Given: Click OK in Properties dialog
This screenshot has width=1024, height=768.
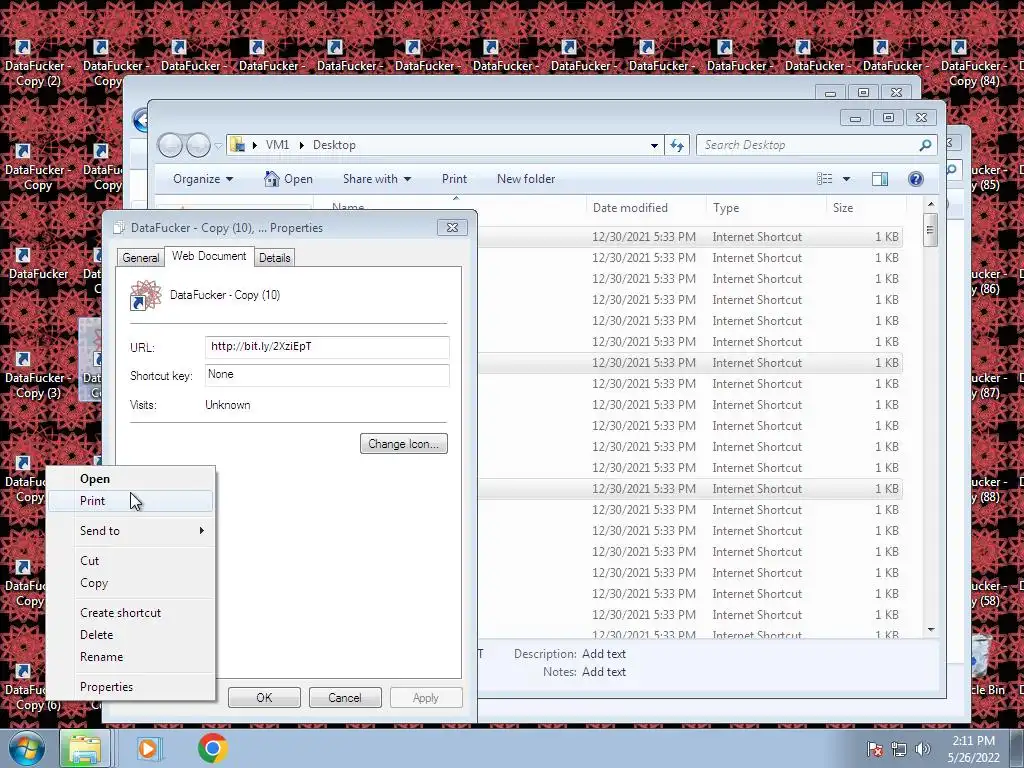Looking at the screenshot, I should [x=264, y=697].
